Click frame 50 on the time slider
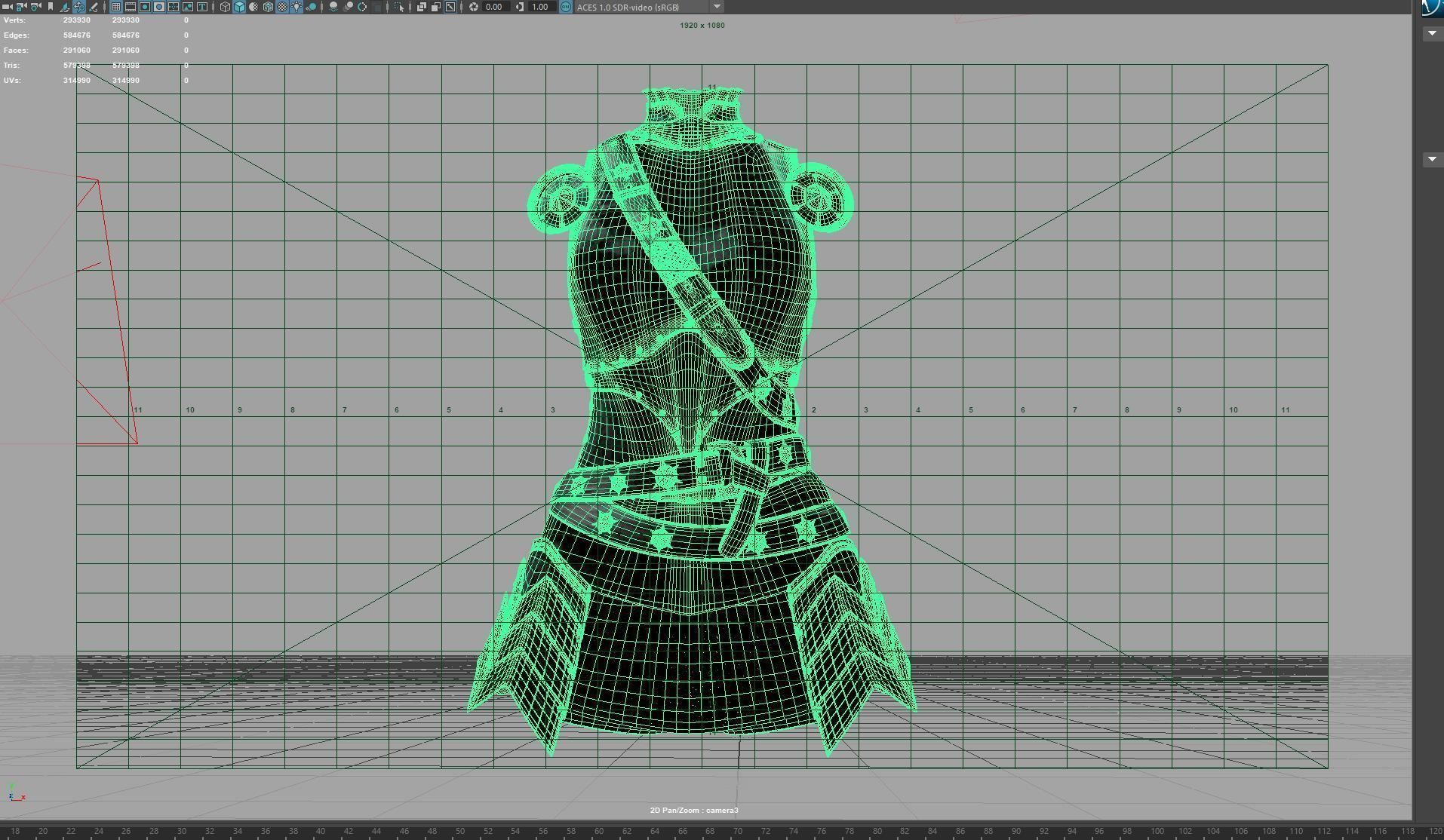The height and width of the screenshot is (840, 1444). point(459,831)
